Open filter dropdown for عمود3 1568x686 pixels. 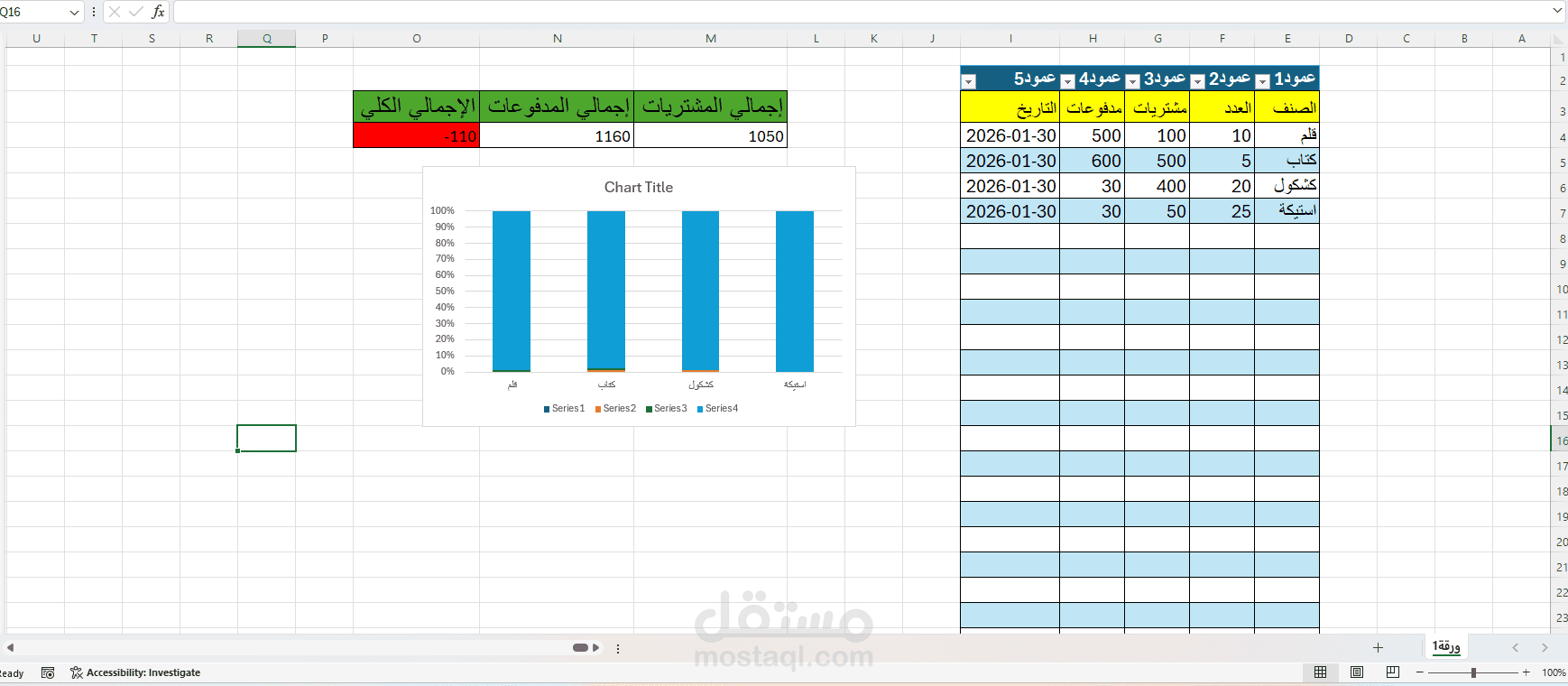tap(1133, 81)
